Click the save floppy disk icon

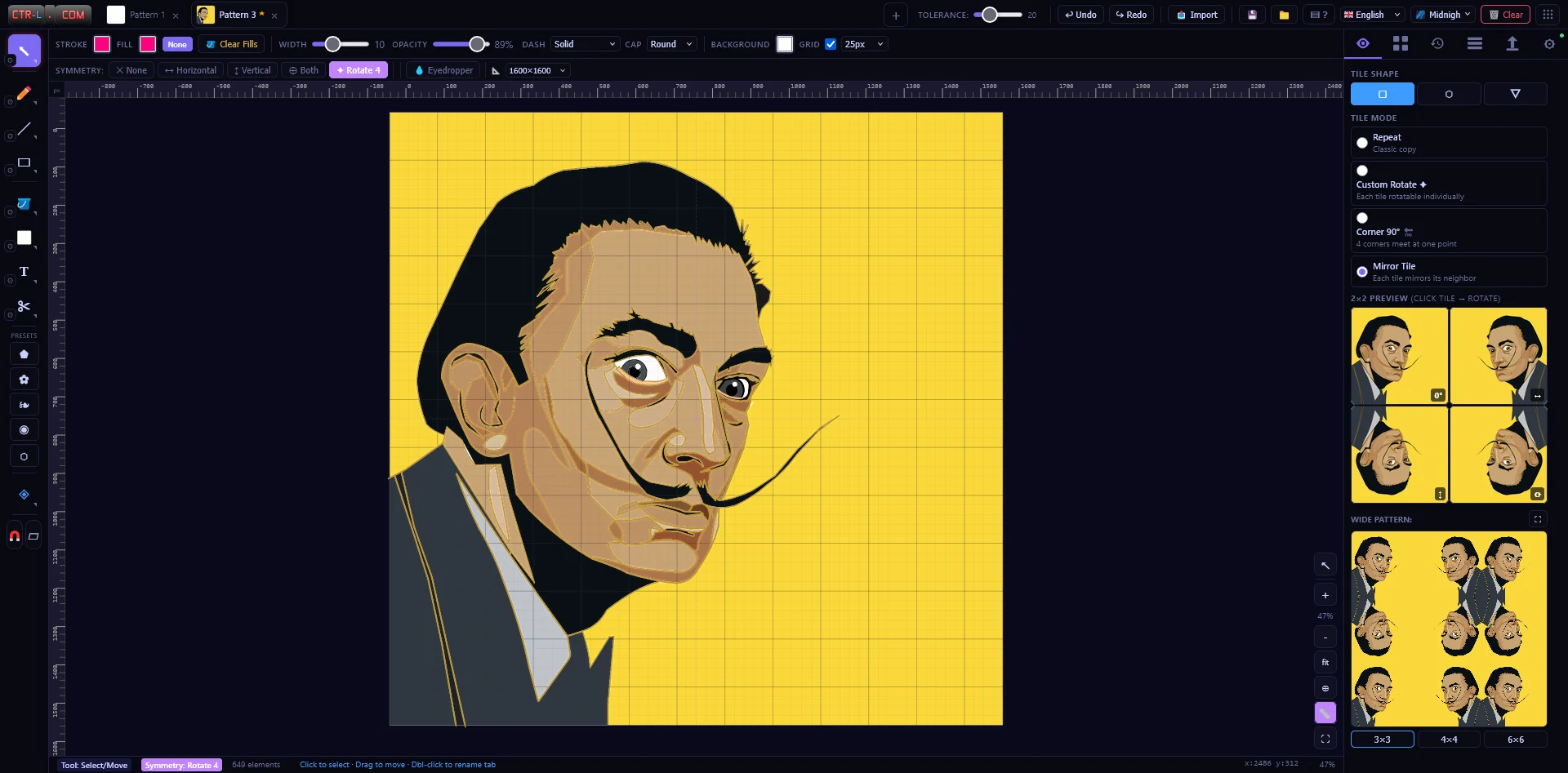[1252, 15]
